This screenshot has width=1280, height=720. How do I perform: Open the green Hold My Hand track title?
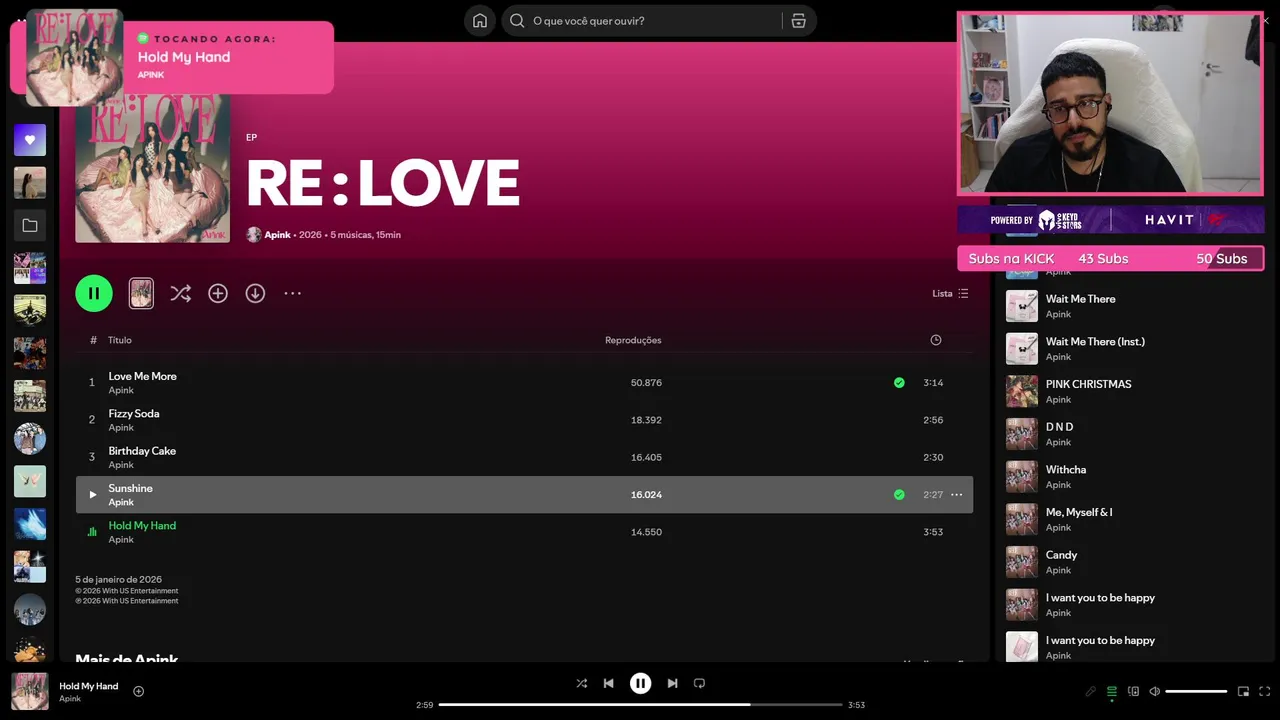click(142, 525)
